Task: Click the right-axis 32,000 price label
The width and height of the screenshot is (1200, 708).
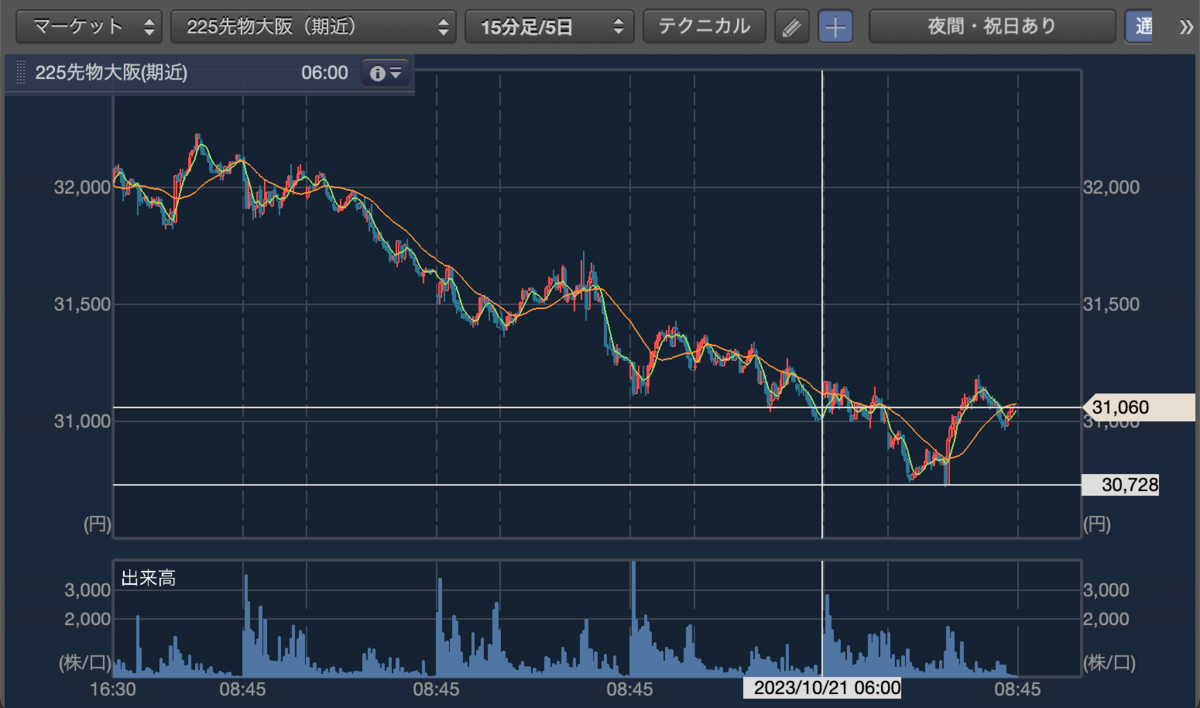Action: 1112,187
